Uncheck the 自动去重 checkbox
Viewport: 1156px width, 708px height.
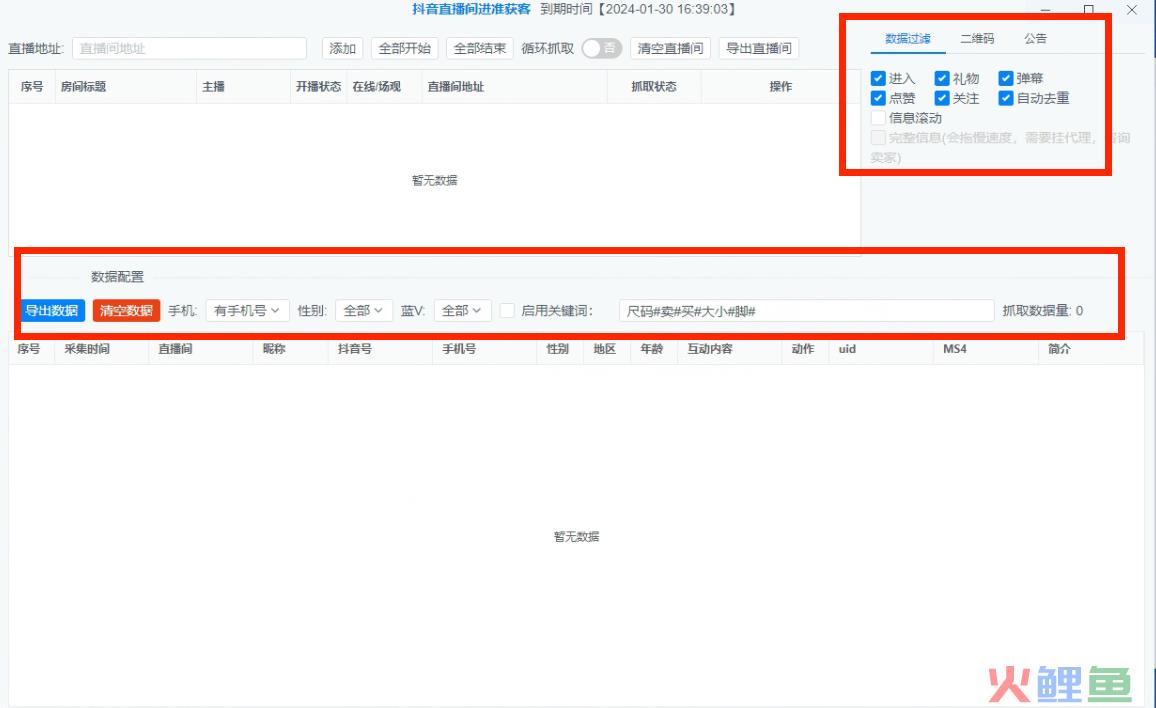point(1006,98)
